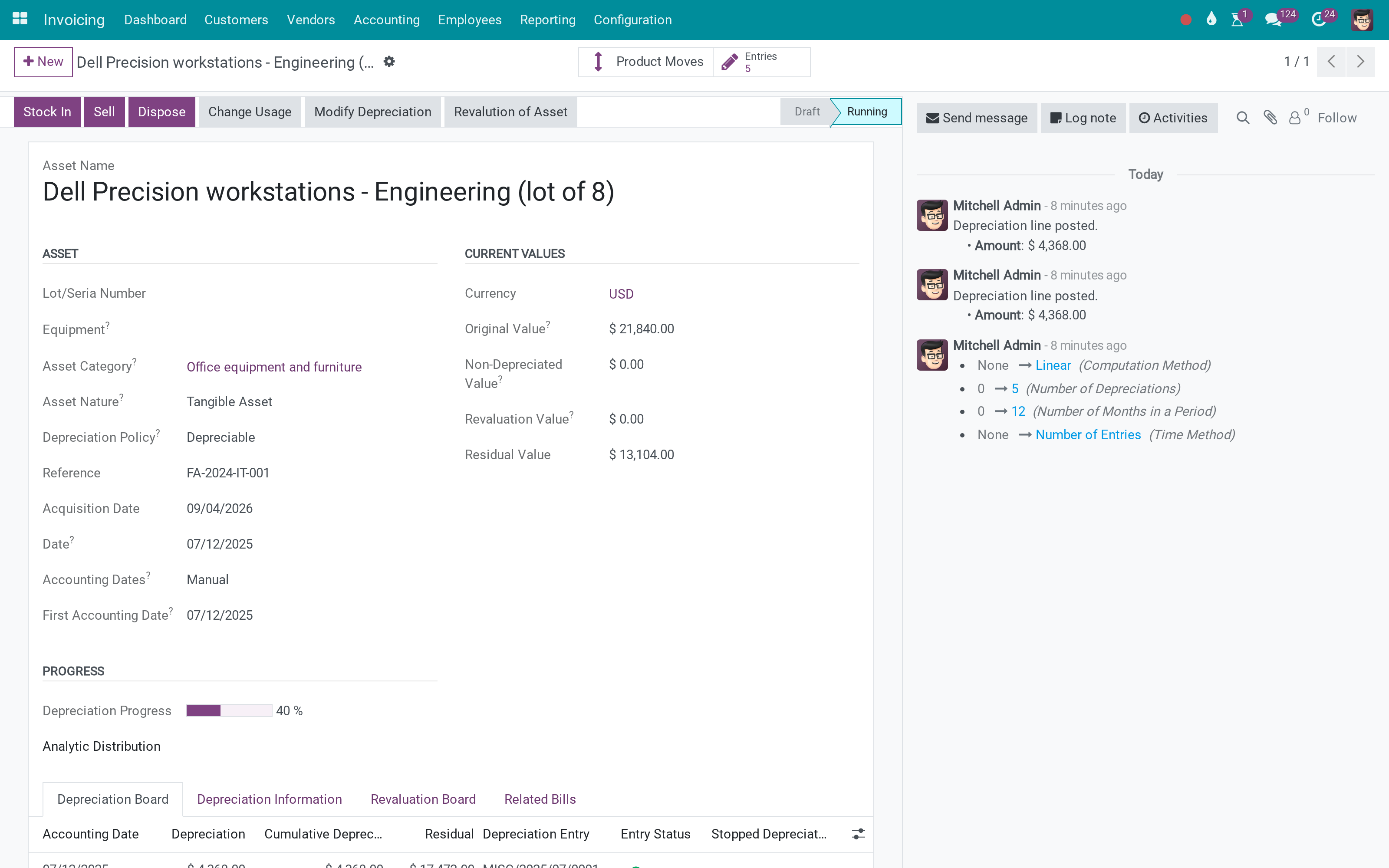Click the Sell button

[105, 112]
